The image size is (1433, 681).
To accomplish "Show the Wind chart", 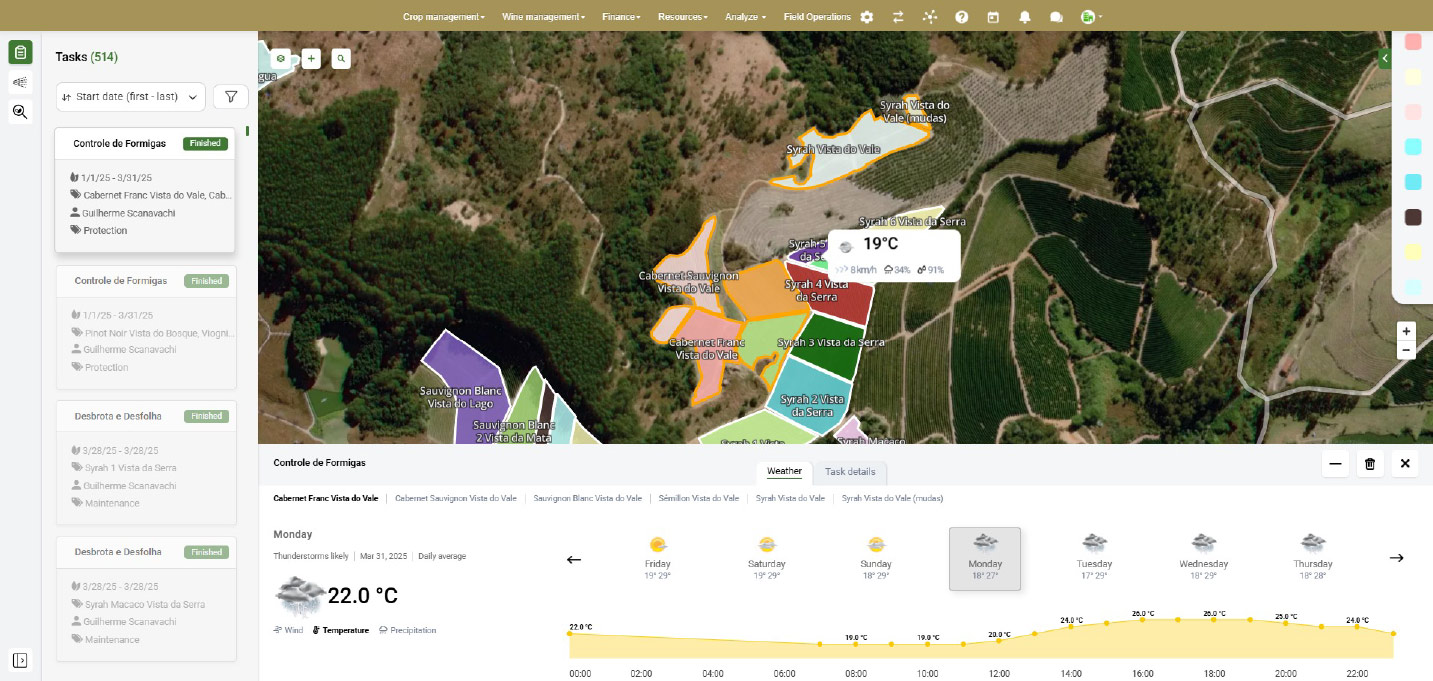I will coord(288,630).
